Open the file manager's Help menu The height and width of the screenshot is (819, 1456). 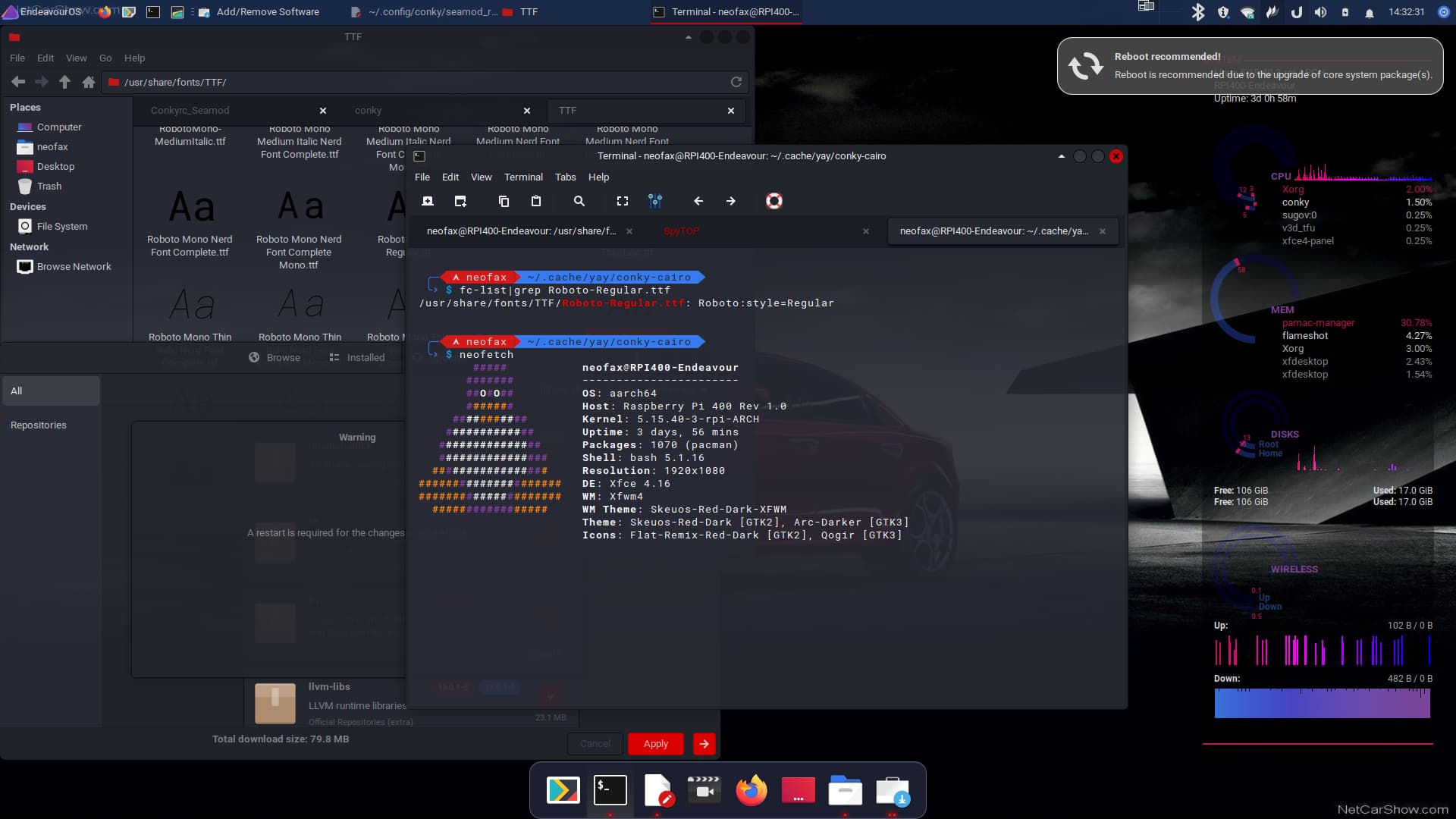134,58
